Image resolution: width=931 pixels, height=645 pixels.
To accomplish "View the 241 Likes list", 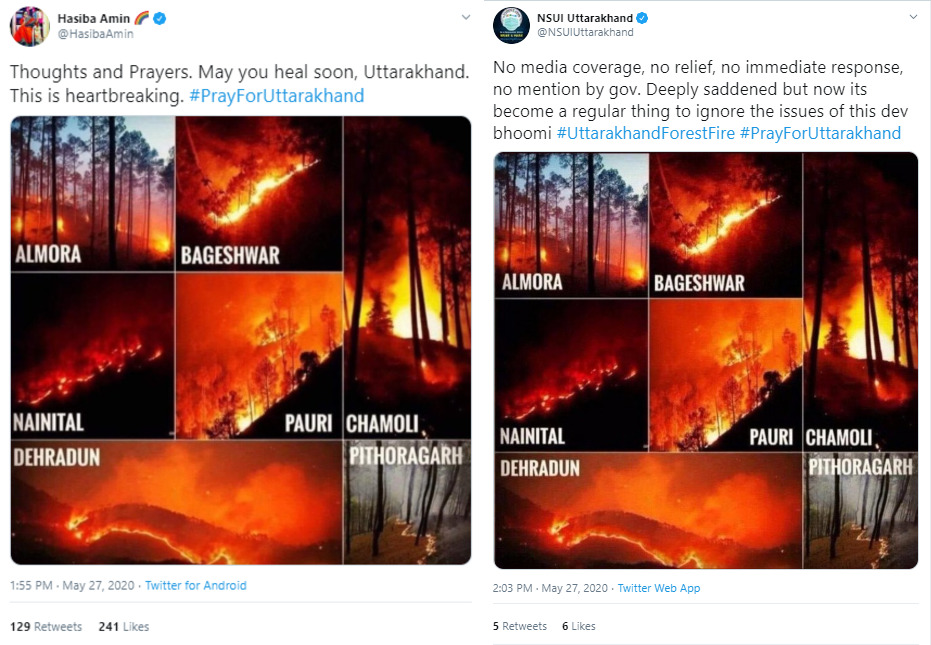I will click(x=124, y=626).
